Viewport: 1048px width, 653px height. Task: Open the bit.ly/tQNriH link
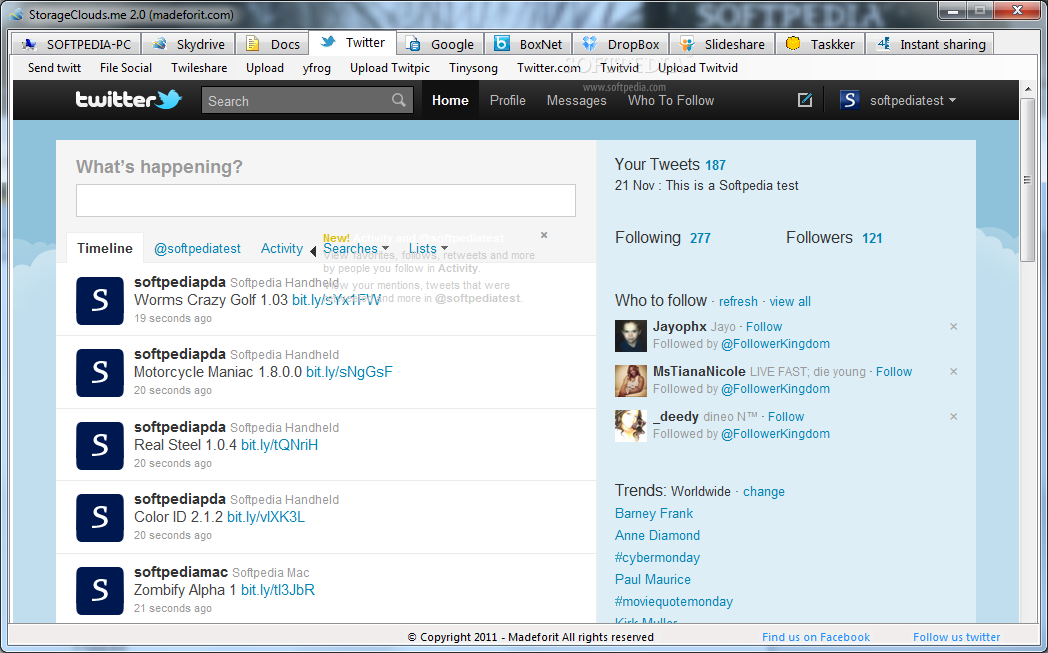[x=279, y=445]
